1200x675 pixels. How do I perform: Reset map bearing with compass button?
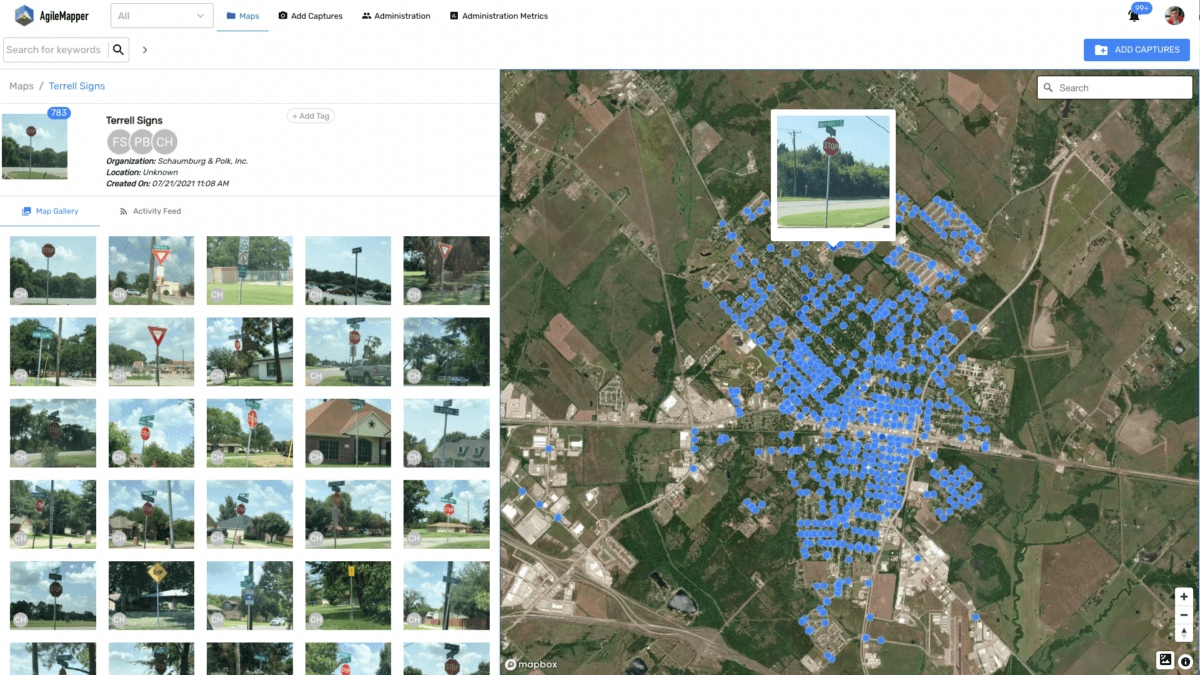(x=1184, y=632)
